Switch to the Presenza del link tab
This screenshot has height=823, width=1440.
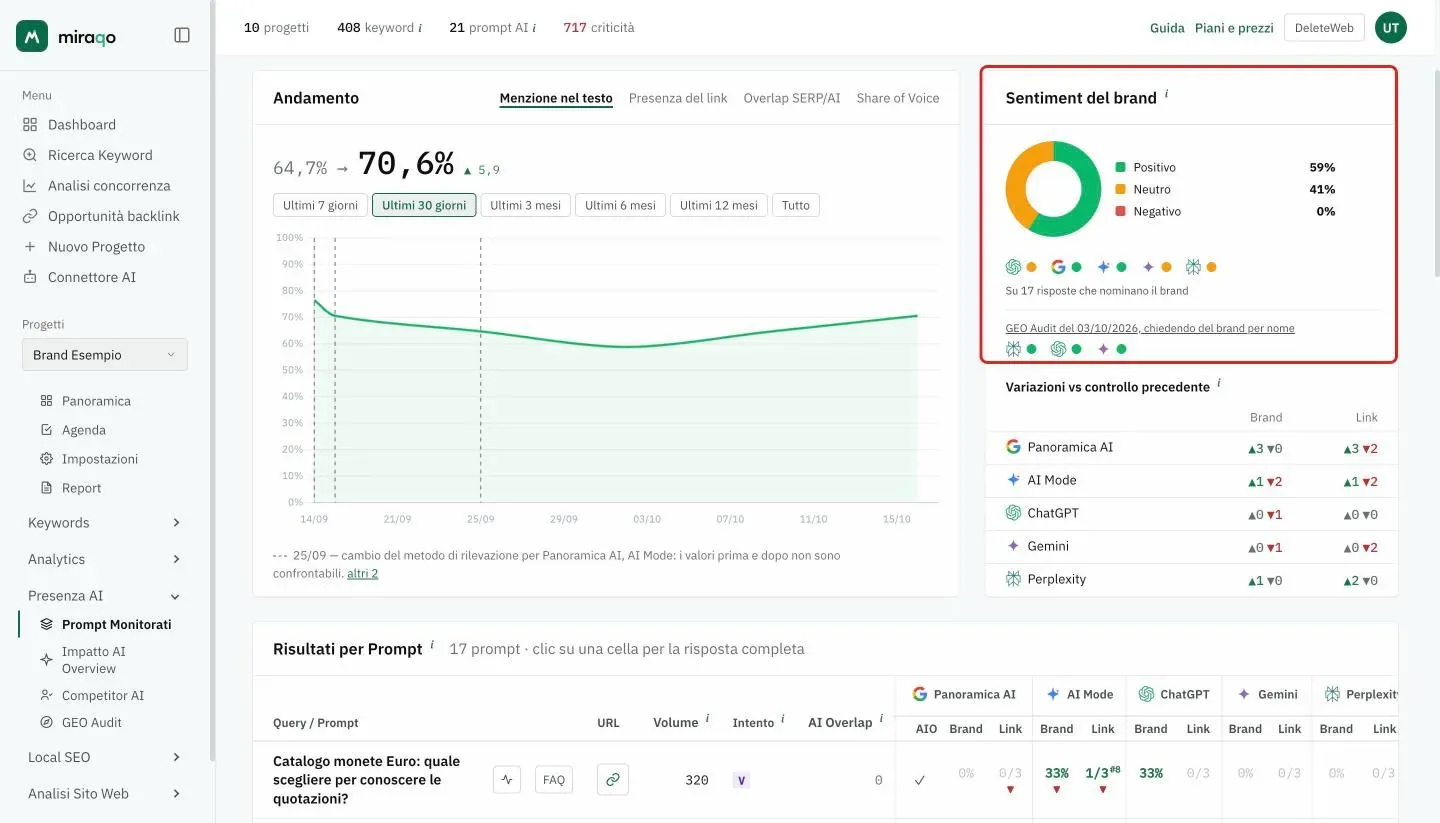(x=678, y=98)
